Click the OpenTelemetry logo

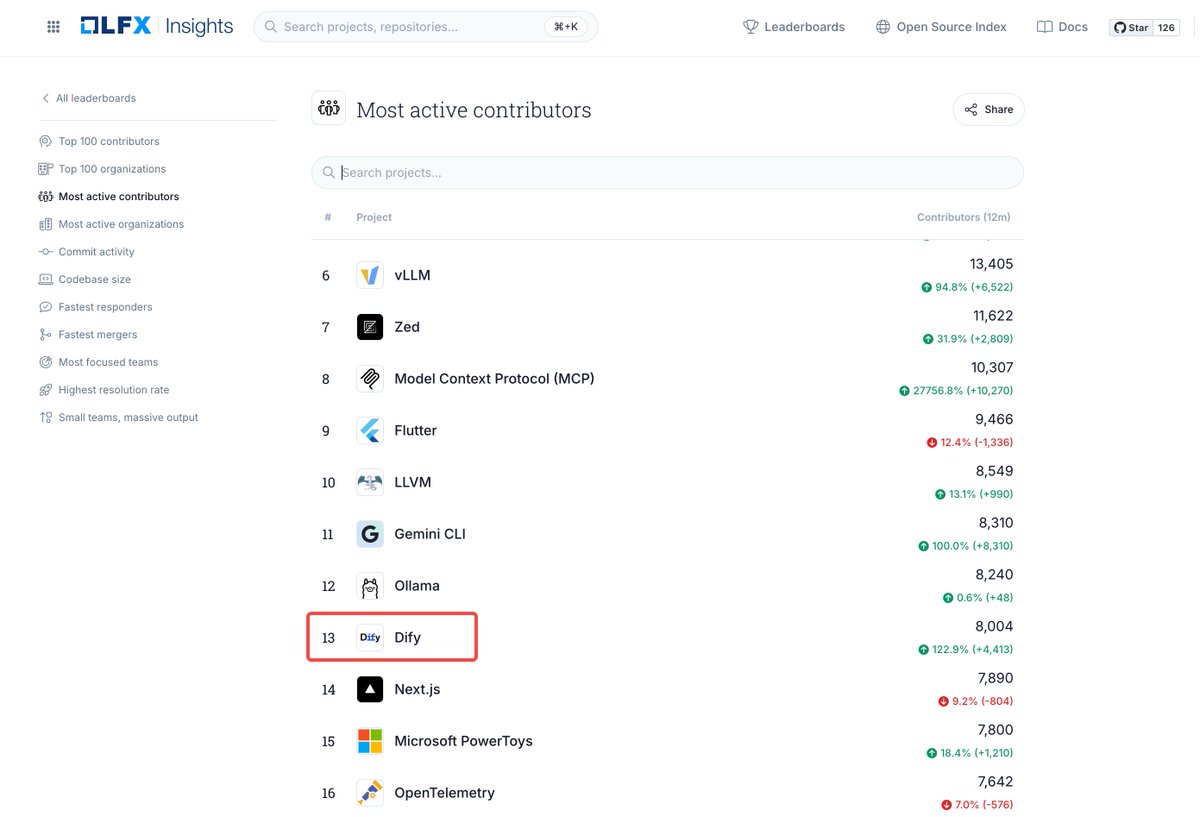tap(369, 792)
